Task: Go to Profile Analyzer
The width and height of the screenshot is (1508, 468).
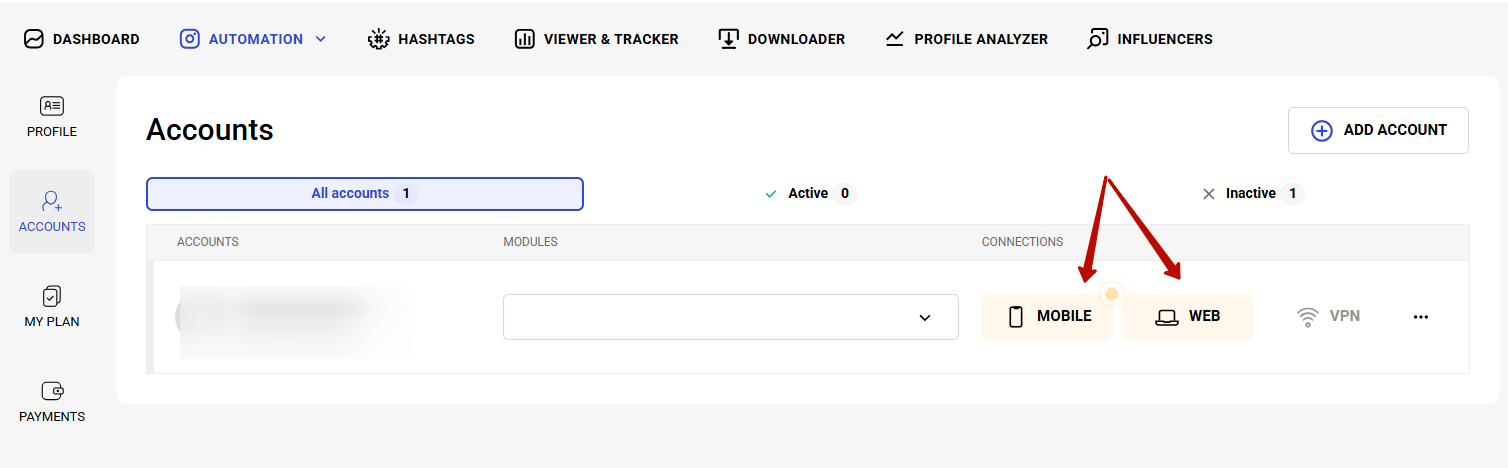Action: click(x=966, y=39)
